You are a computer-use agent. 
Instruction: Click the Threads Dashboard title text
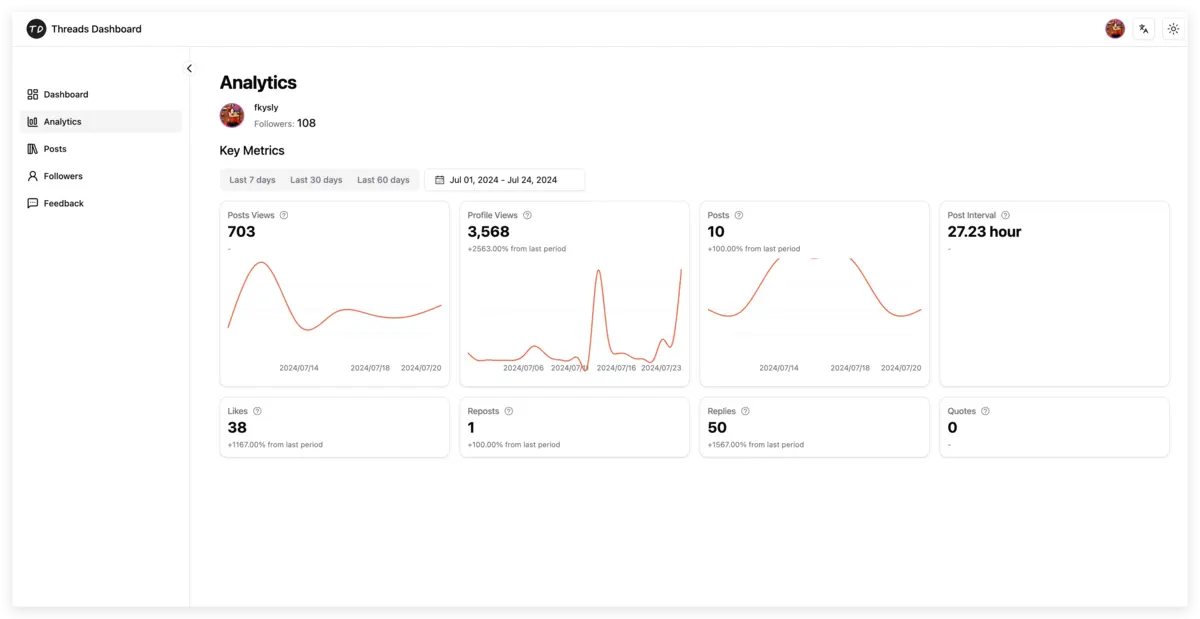96,29
